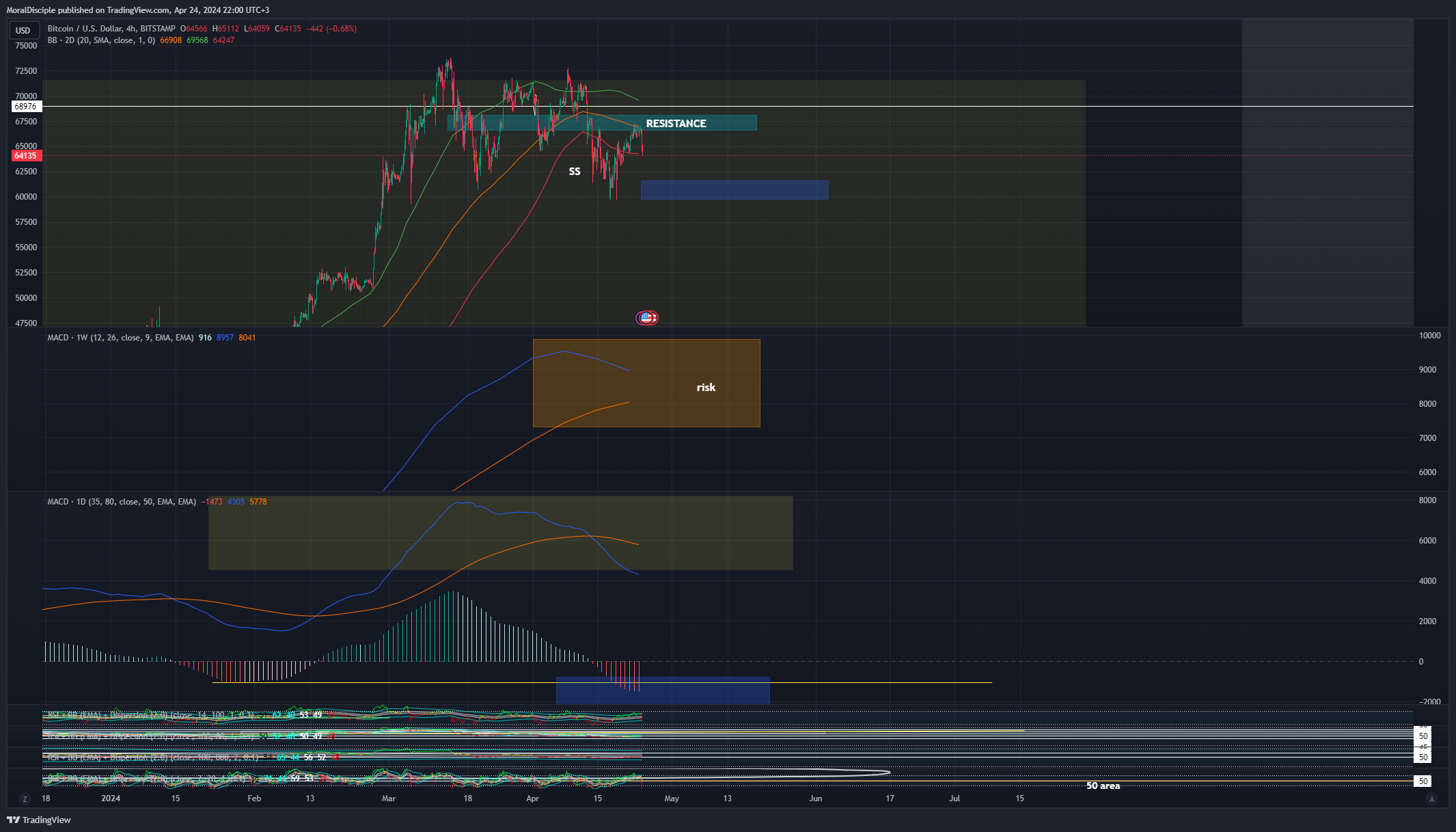Click the TradingView logo at bottom left
The height and width of the screenshot is (832, 1456).
(x=39, y=820)
